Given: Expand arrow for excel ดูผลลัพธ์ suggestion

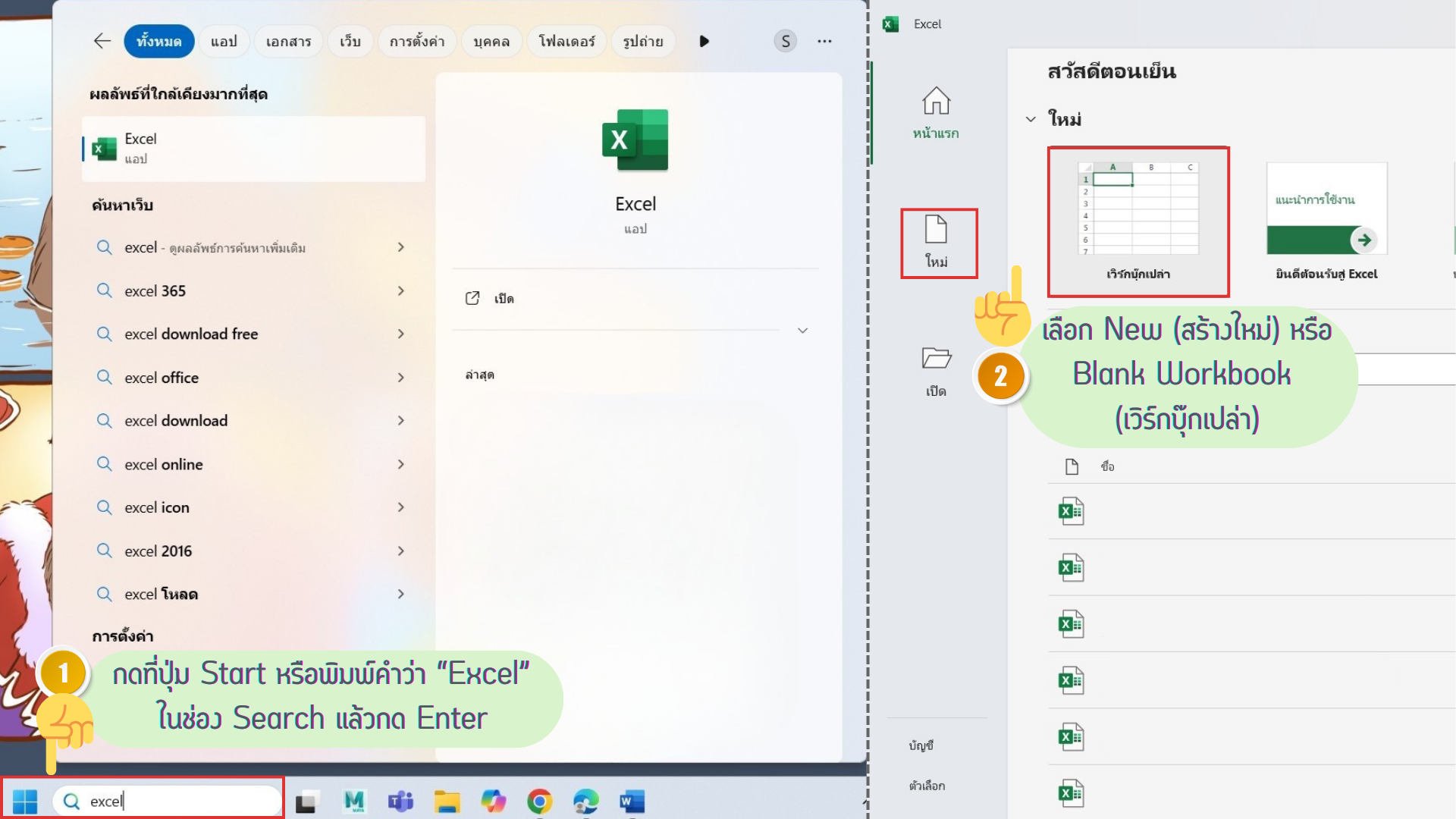Looking at the screenshot, I should pos(401,247).
